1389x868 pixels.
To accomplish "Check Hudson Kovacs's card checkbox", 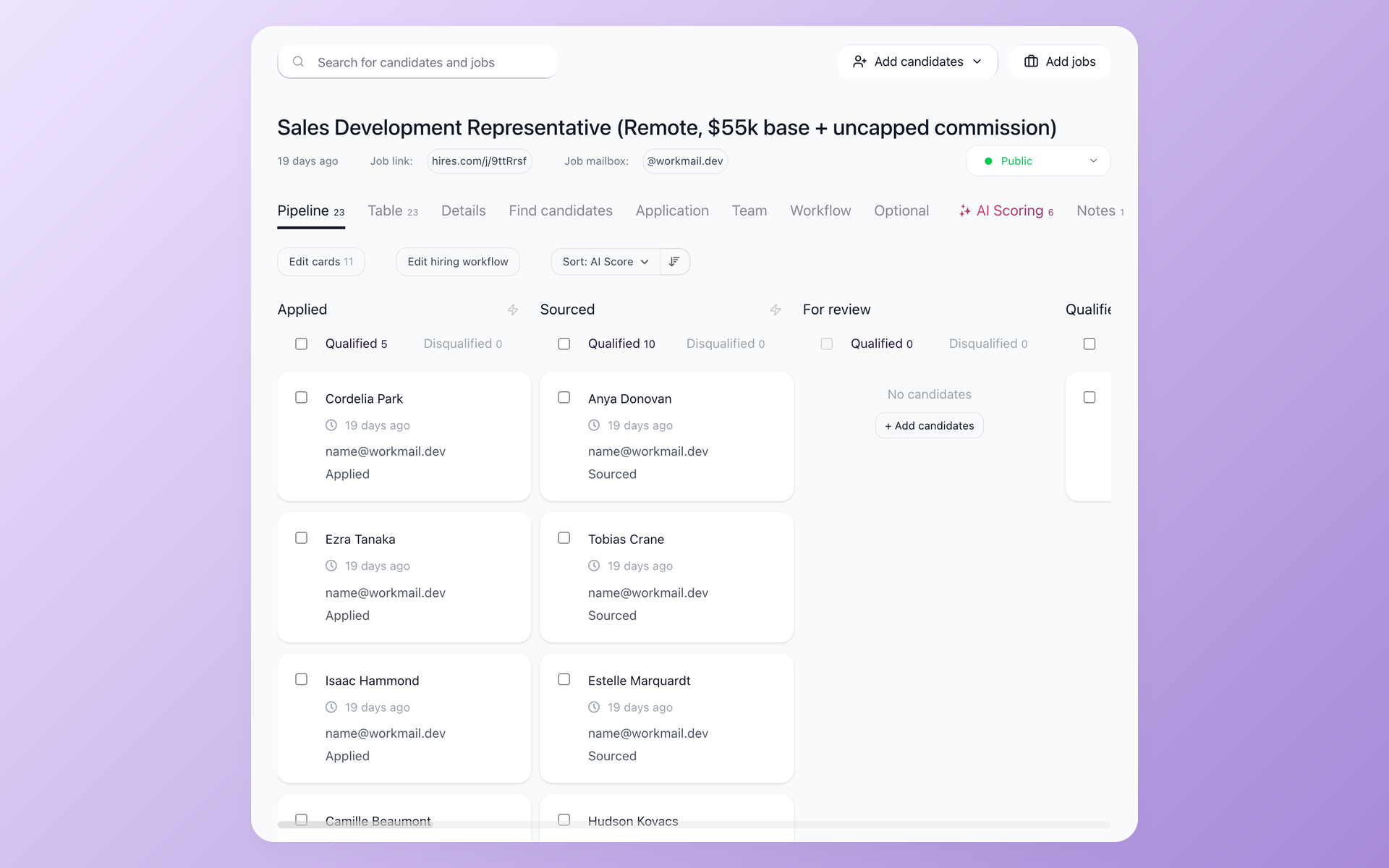I will tap(564, 820).
